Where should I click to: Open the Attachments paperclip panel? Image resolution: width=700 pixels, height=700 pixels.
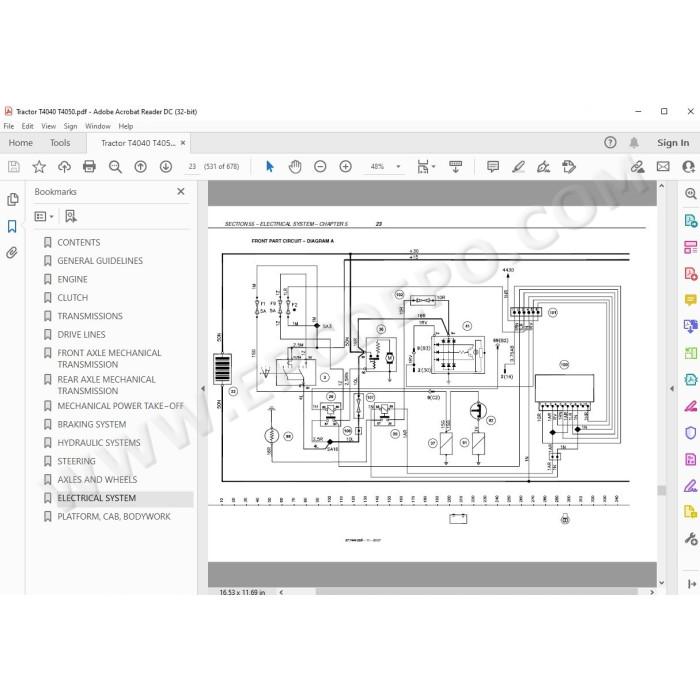[12, 253]
